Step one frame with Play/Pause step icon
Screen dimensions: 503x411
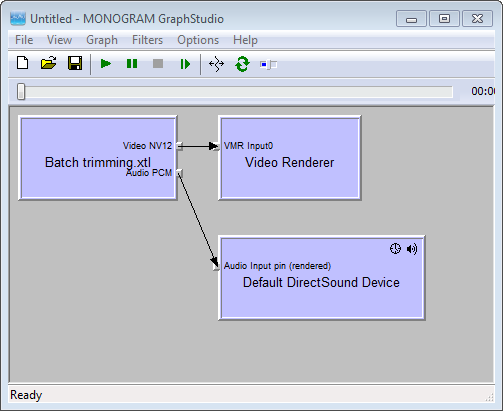point(185,64)
